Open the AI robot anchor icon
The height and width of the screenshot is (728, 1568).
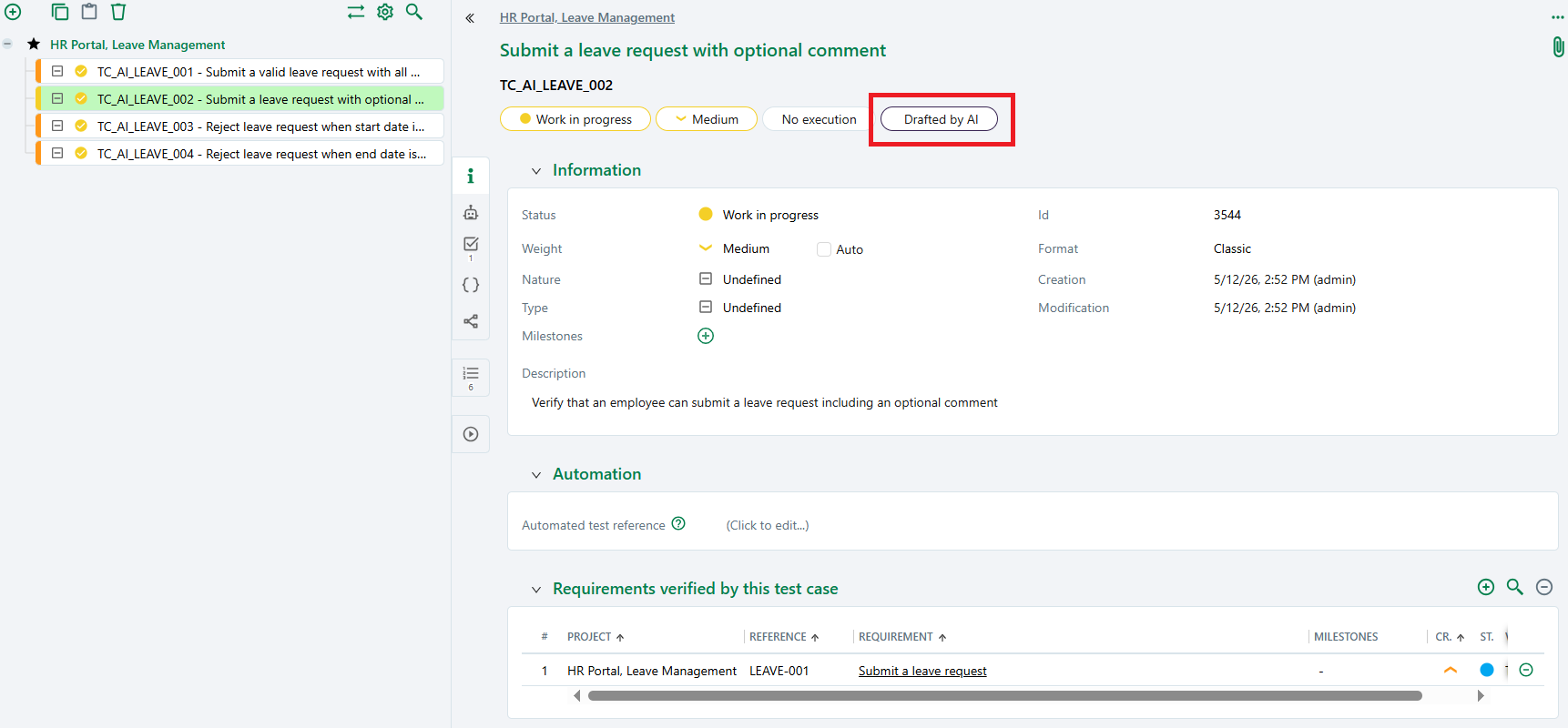click(x=471, y=212)
